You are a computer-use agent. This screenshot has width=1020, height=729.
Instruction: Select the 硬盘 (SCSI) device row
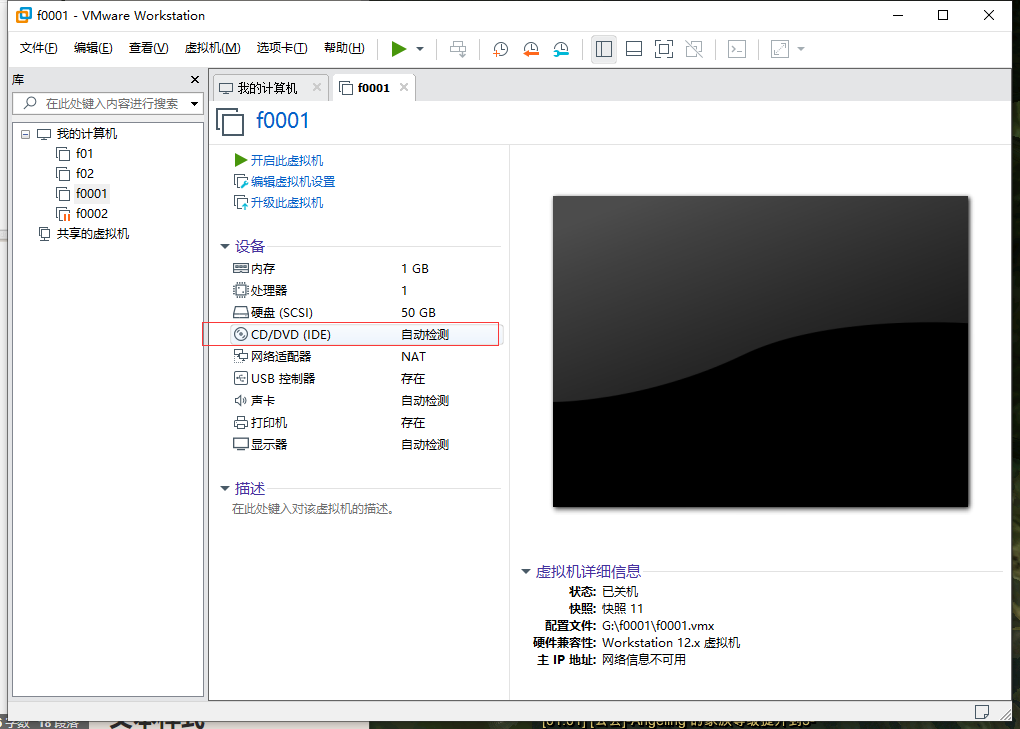[x=366, y=313]
